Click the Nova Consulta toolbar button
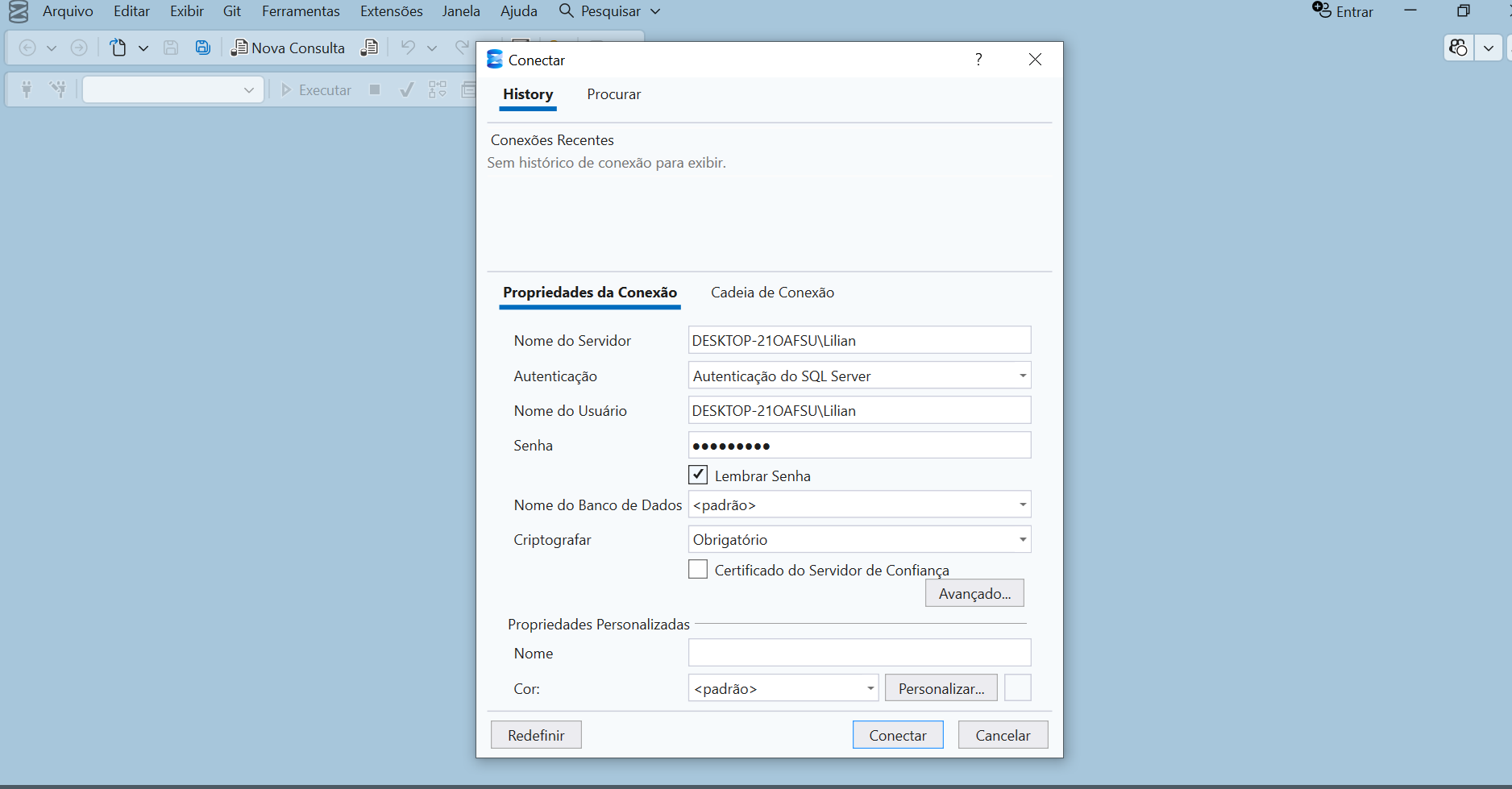1512x789 pixels. [x=288, y=48]
